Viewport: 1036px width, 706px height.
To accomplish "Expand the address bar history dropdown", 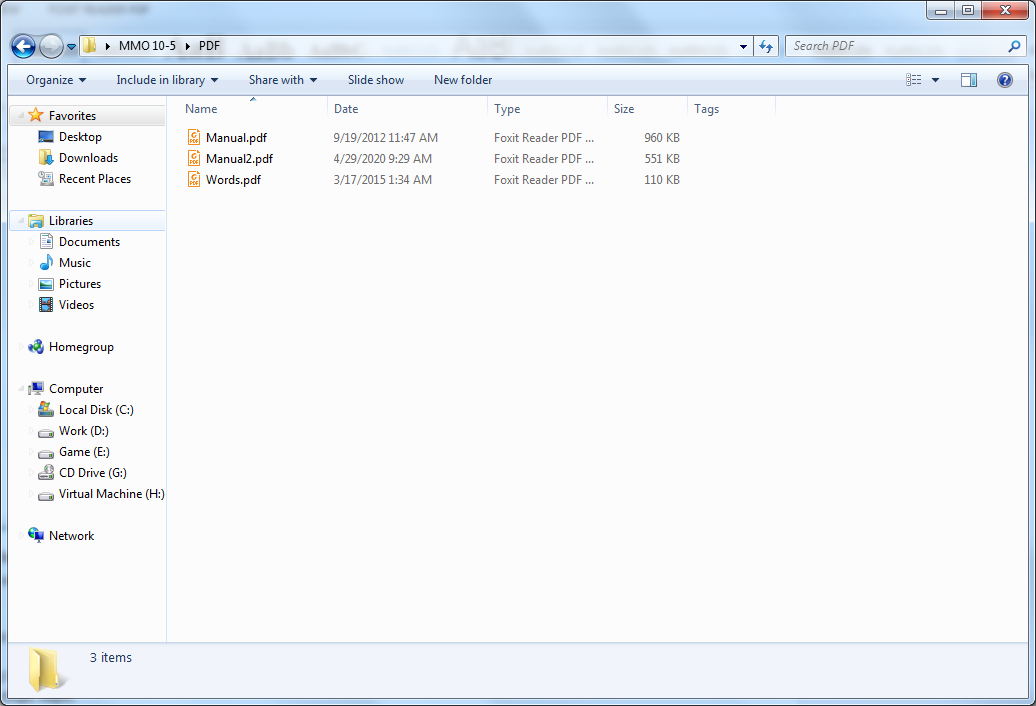I will click(743, 46).
